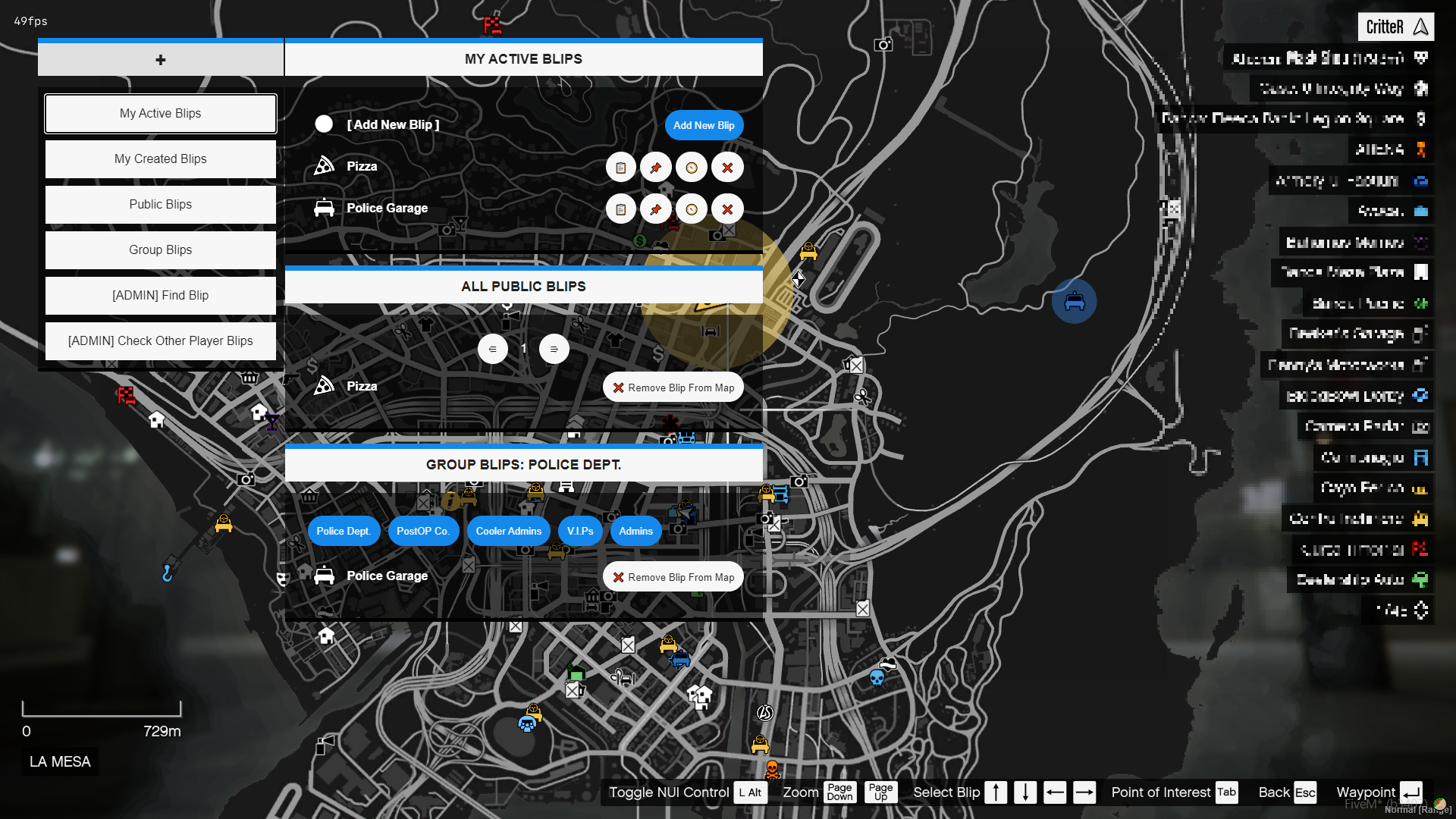Viewport: 1456px width, 819px height.
Task: Click the [ Add New Blip ] label
Action: click(x=393, y=125)
